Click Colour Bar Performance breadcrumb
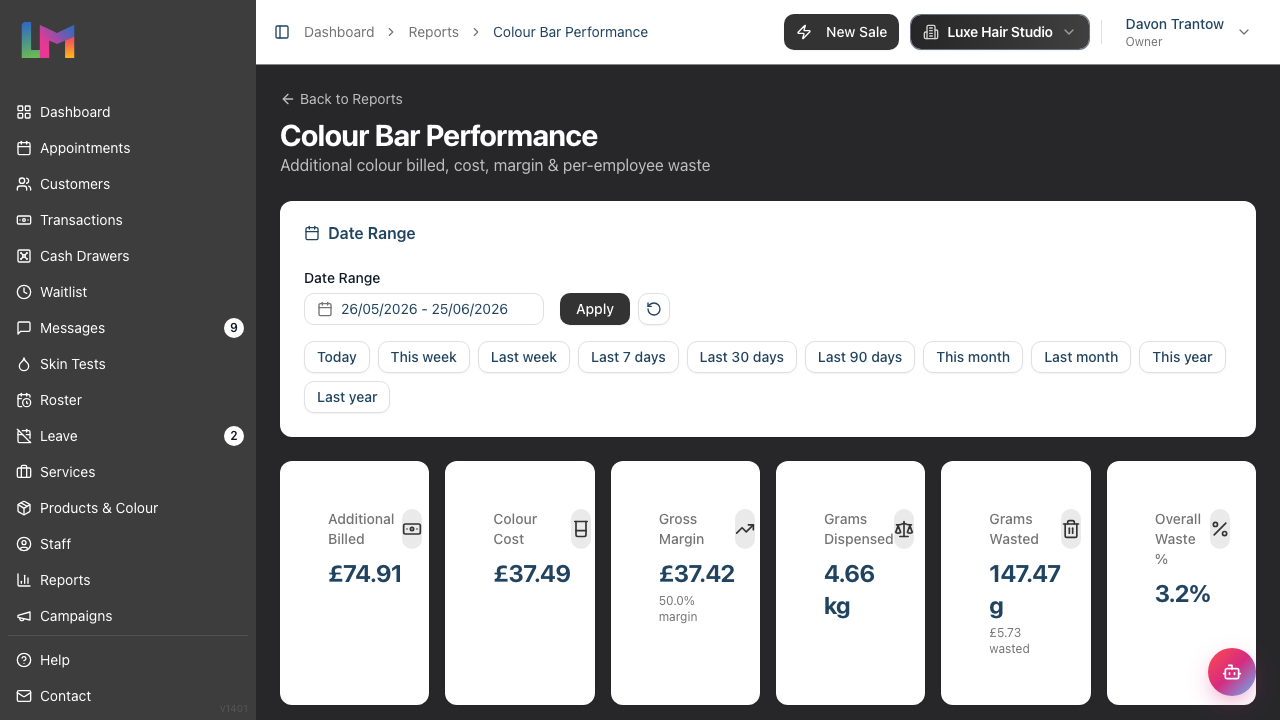The height and width of the screenshot is (720, 1280). (570, 32)
